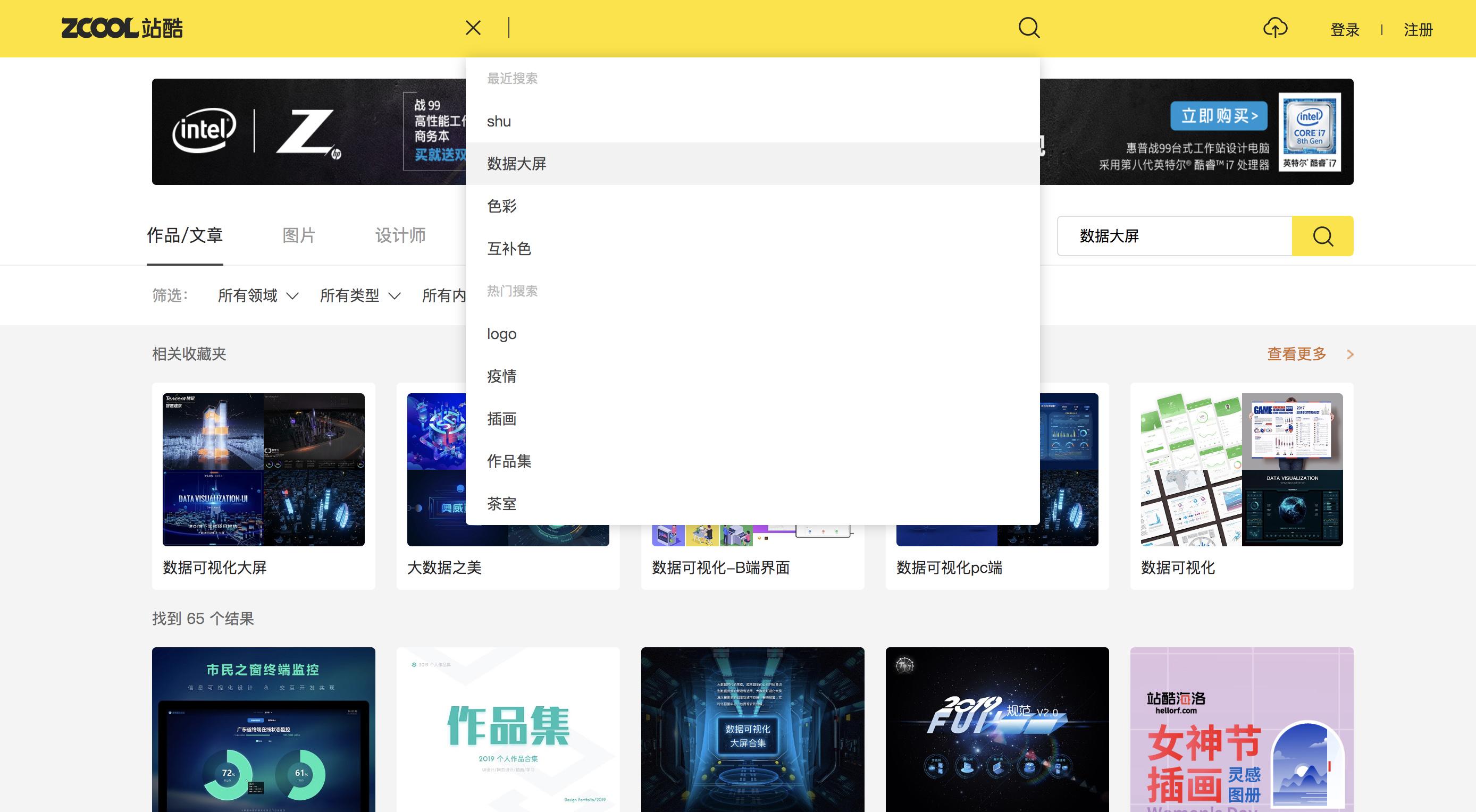Switch to the 设计师 tab
The image size is (1476, 812).
pyautogui.click(x=400, y=235)
